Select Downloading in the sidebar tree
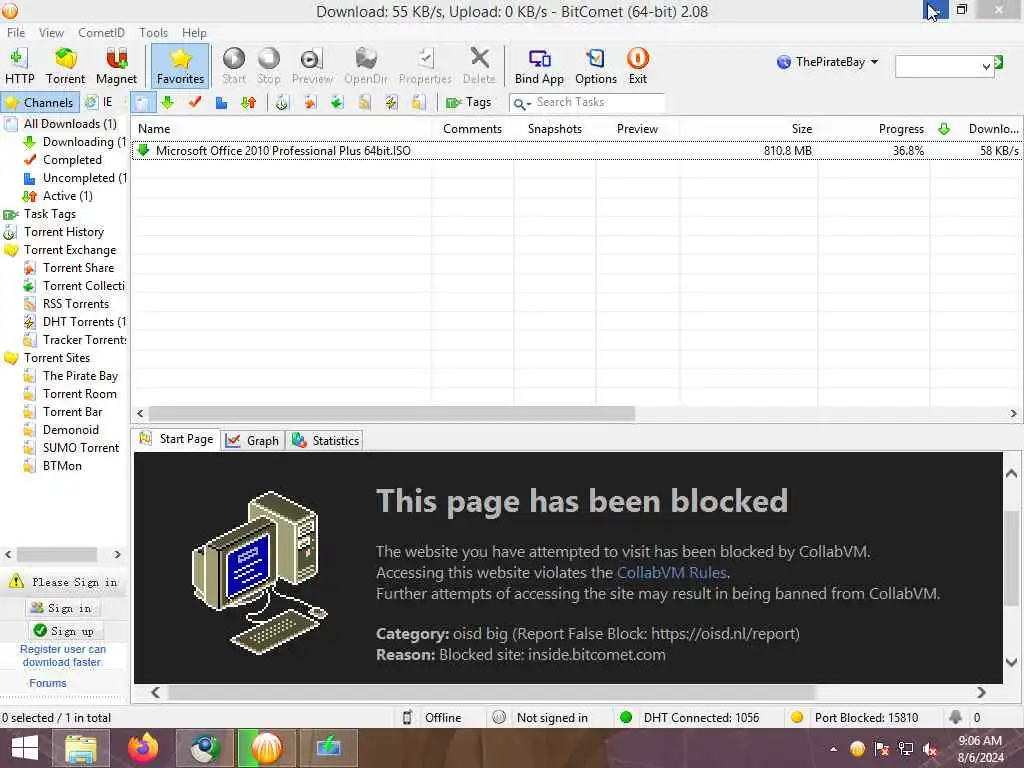Viewport: 1024px width, 768px height. [x=83, y=142]
